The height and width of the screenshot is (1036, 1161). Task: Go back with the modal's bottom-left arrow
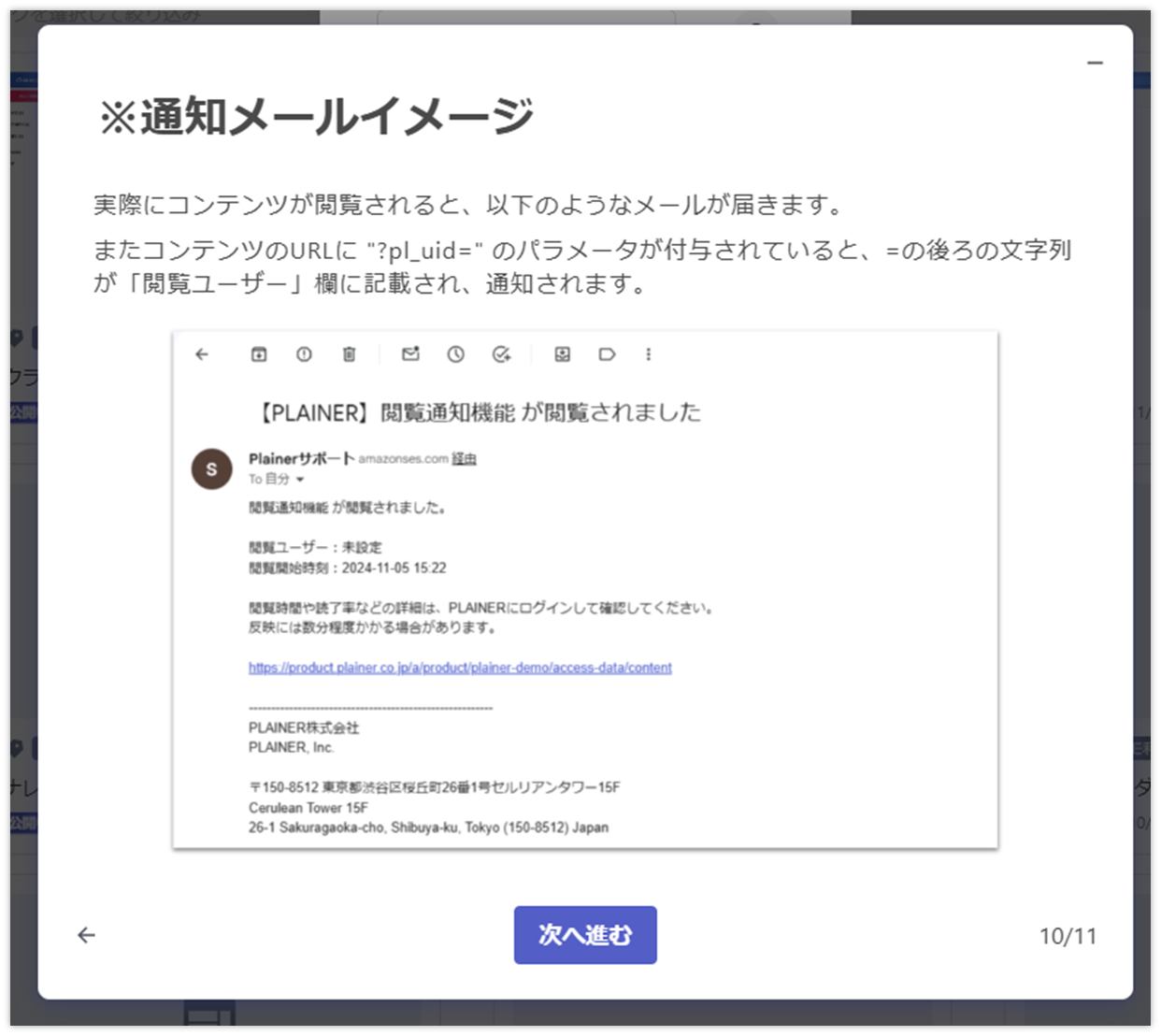[x=86, y=935]
